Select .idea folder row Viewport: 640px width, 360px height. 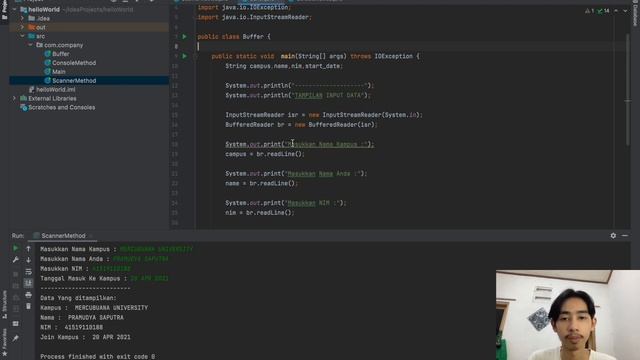coord(89,18)
